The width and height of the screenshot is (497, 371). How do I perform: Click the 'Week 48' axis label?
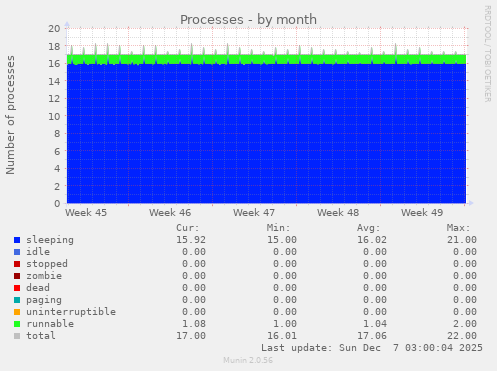[x=338, y=213]
